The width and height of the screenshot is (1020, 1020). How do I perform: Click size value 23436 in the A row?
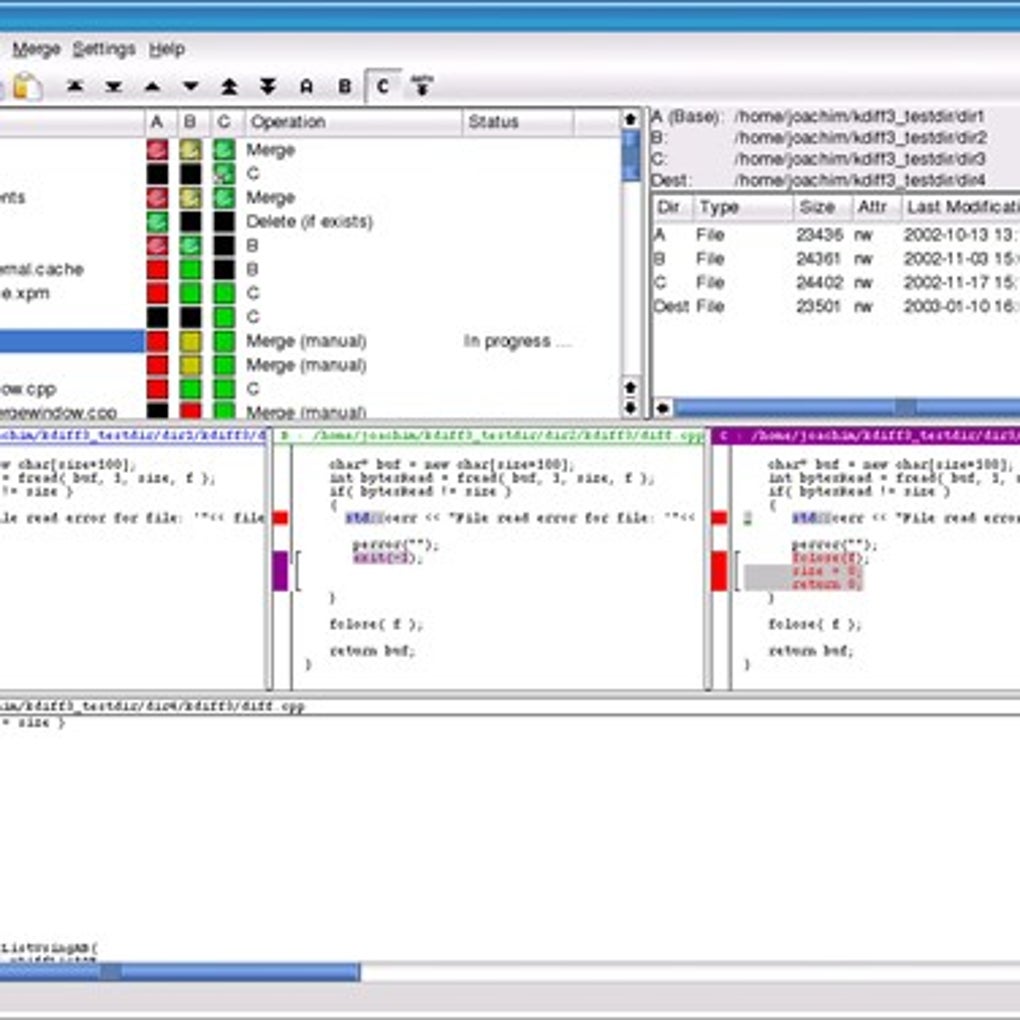tap(820, 235)
